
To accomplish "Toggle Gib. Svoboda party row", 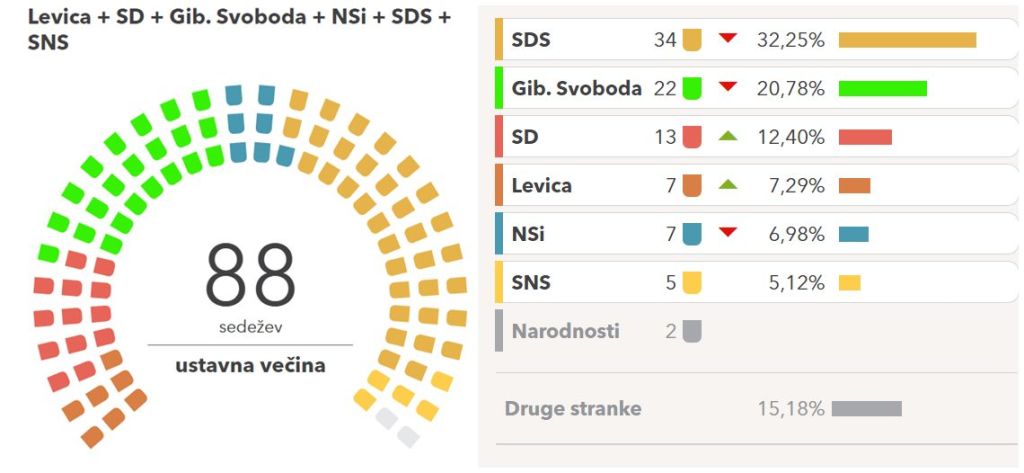I will click(x=576, y=88).
